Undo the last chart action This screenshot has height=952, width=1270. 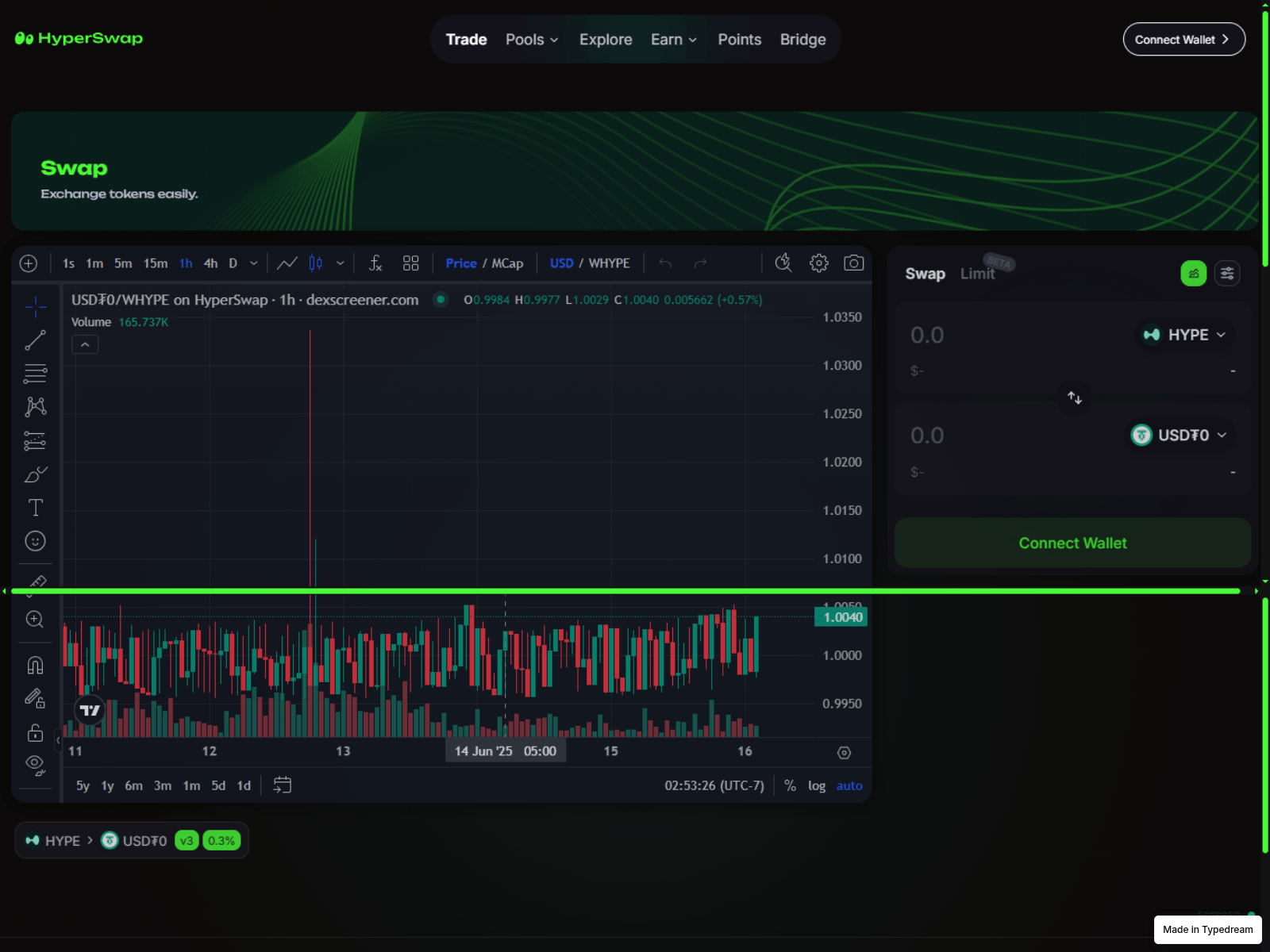point(665,263)
